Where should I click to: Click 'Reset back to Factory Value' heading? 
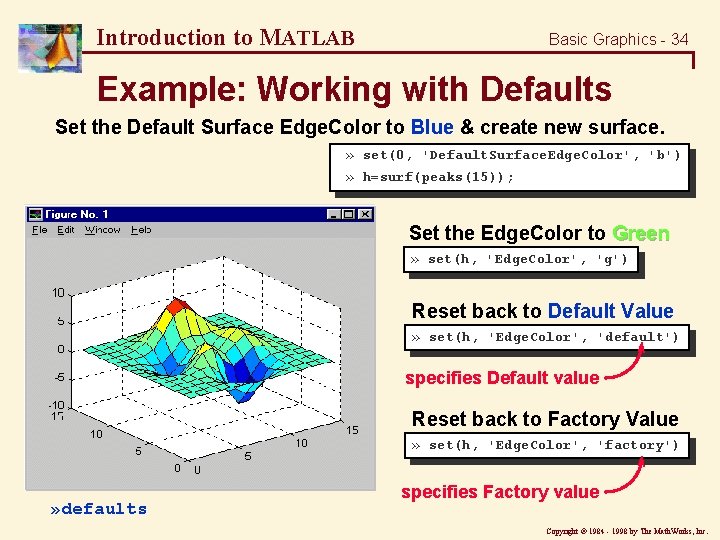pos(545,419)
